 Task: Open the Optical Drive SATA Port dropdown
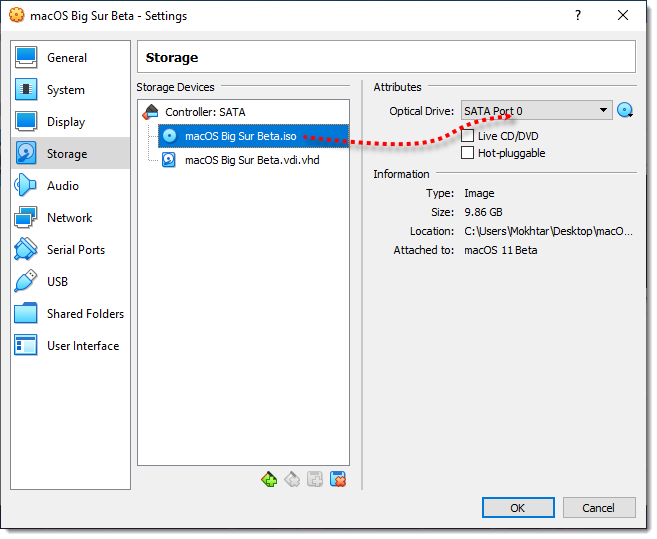[536, 111]
